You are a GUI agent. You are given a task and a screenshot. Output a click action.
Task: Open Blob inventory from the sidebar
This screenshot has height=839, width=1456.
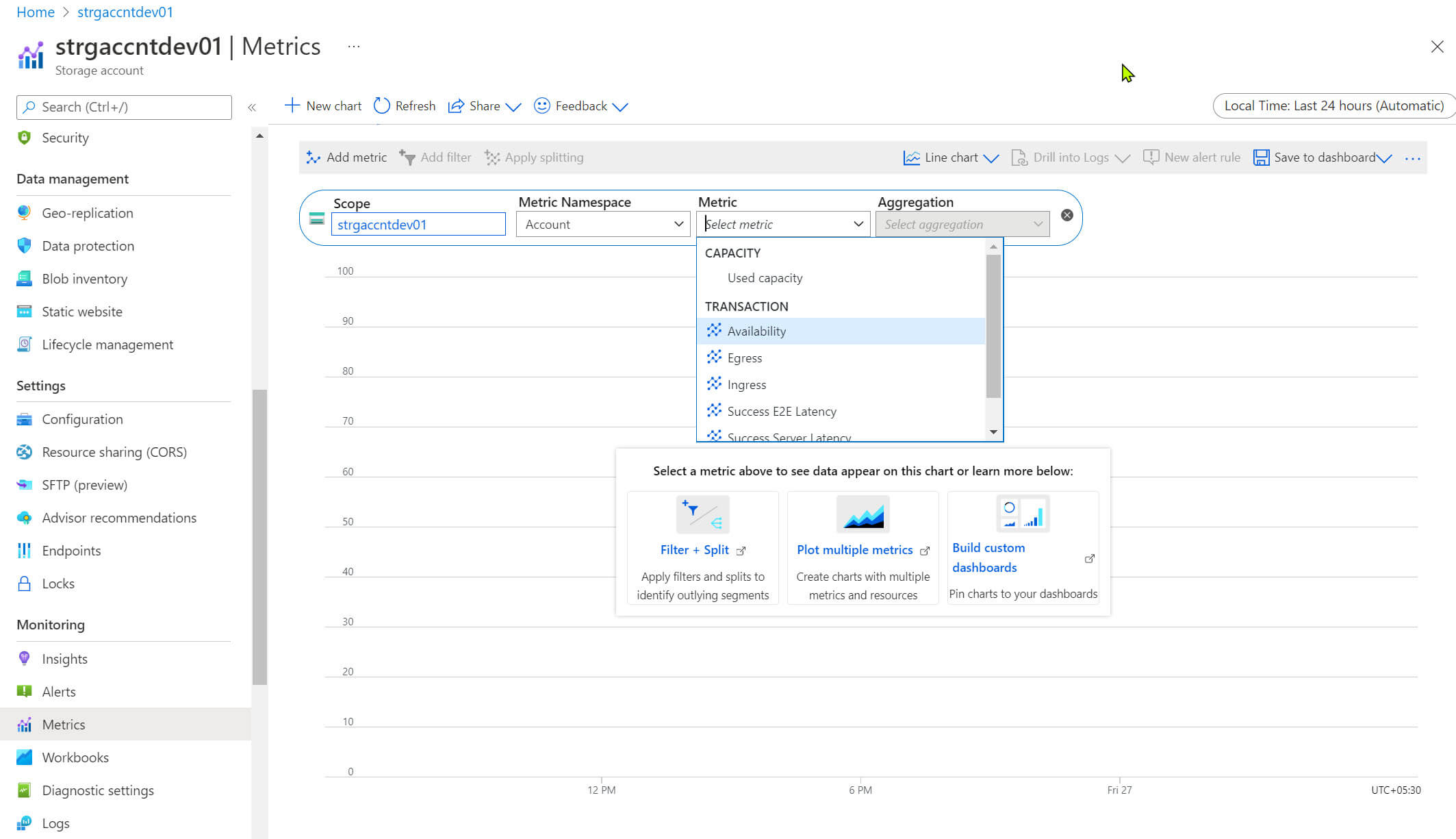(84, 279)
